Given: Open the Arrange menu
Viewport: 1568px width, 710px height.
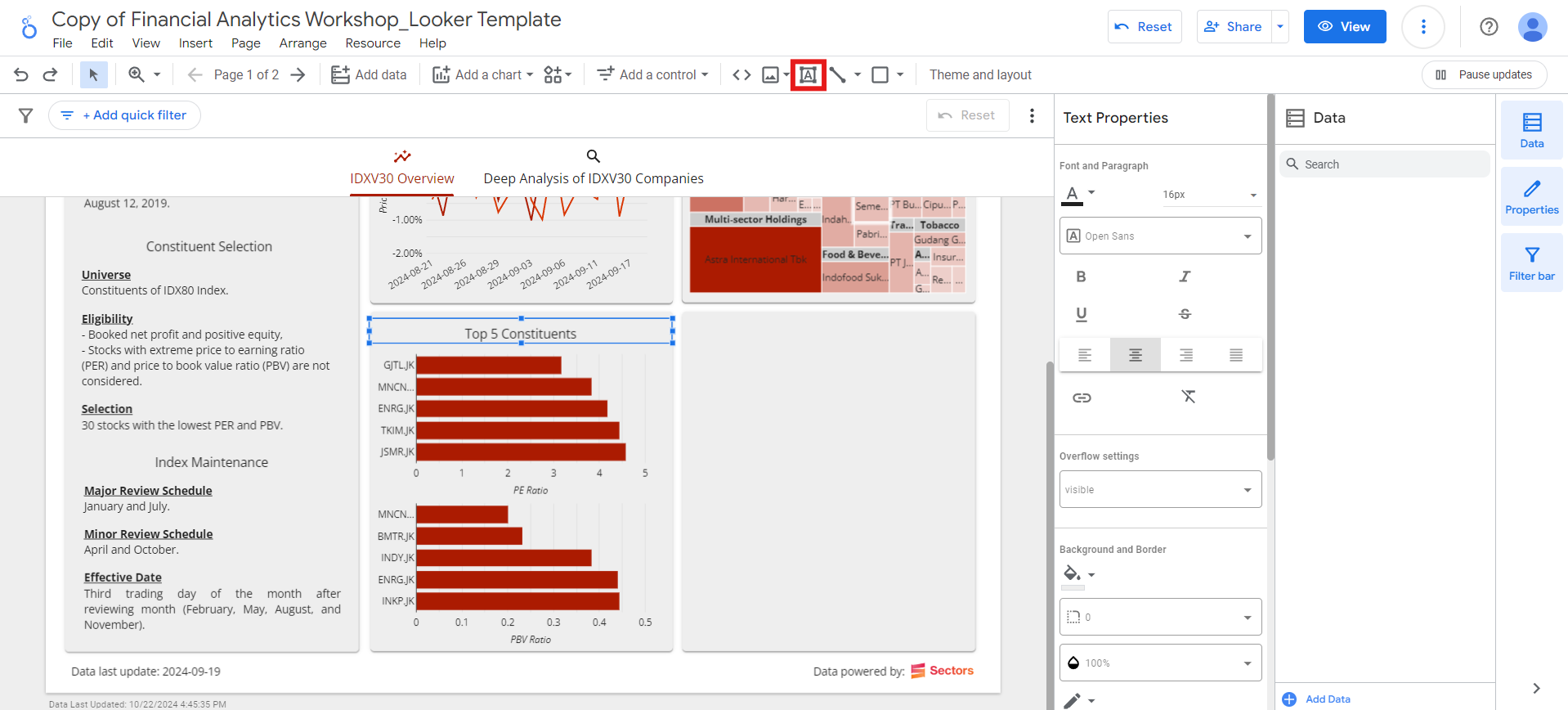Looking at the screenshot, I should coord(302,43).
